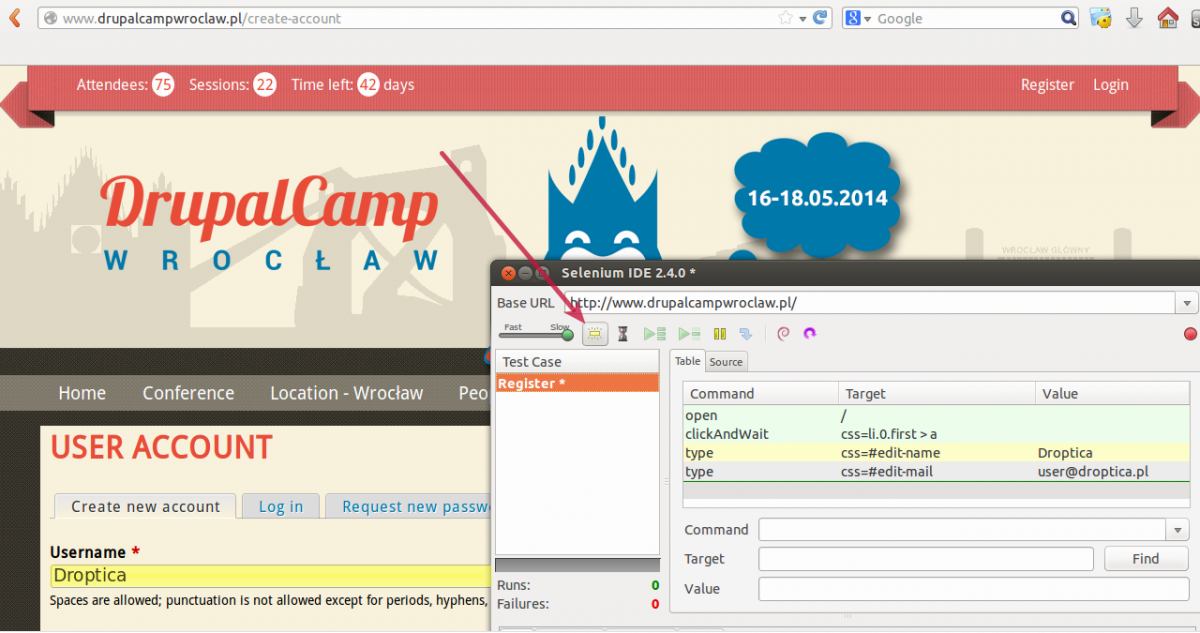
Task: Click the Command column header
Action: 761,394
